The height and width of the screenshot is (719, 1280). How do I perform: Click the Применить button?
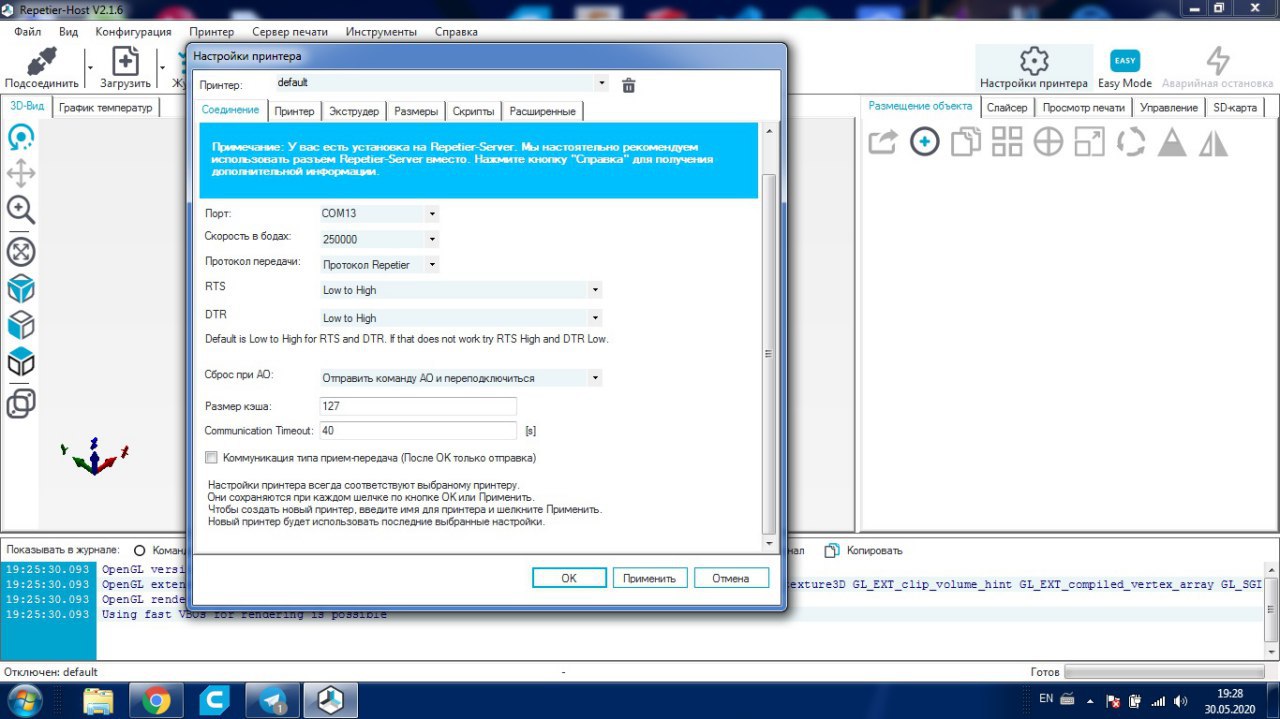(x=650, y=578)
